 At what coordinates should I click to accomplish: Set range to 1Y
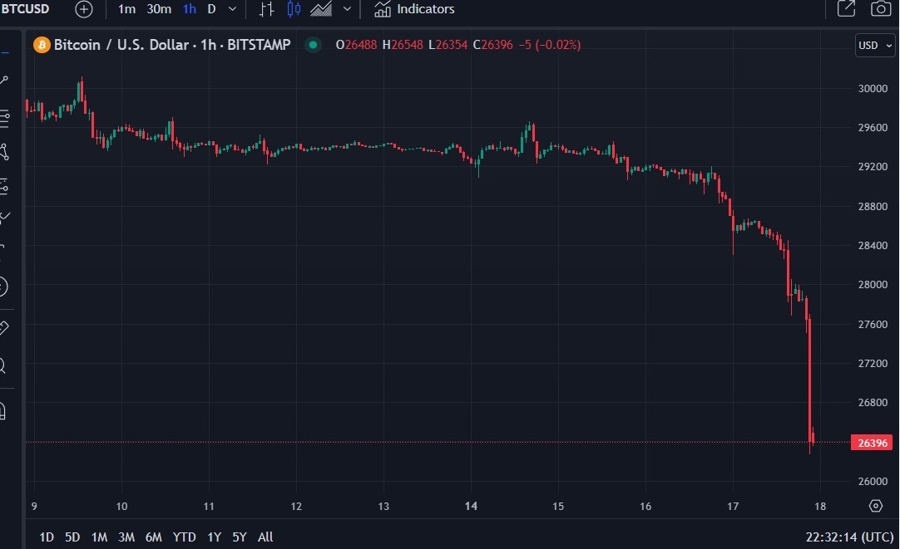(214, 537)
